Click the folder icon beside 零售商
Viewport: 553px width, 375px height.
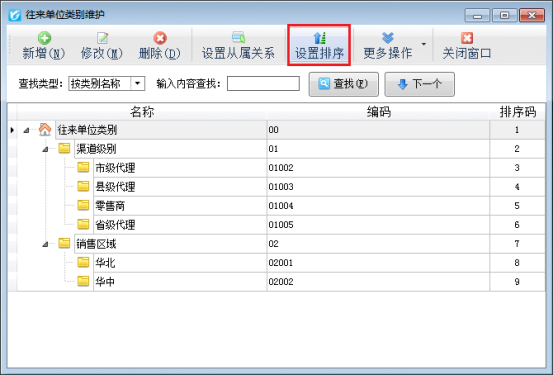(x=83, y=205)
